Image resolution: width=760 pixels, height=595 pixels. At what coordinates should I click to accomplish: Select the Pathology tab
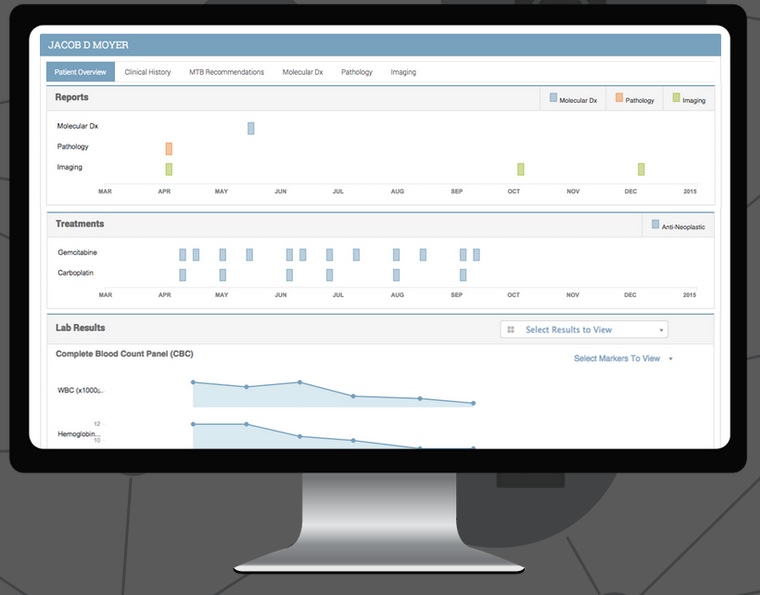pyautogui.click(x=356, y=72)
